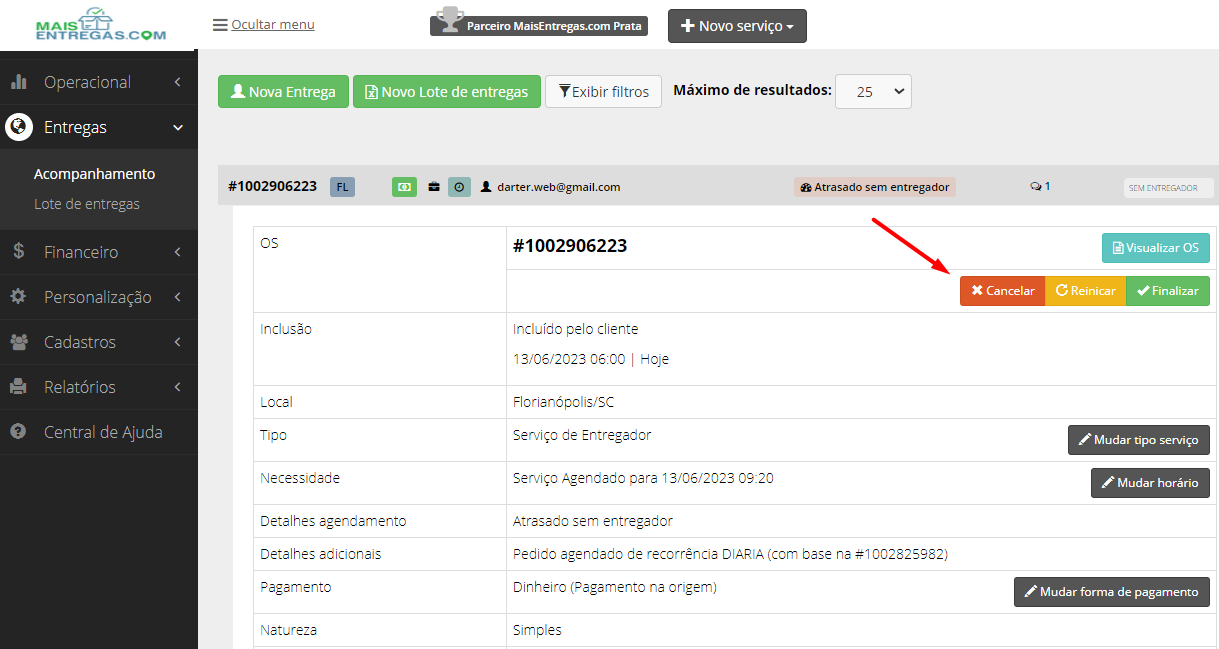This screenshot has width=1219, height=649.
Task: Expand the Financeiro menu chevron
Action: [177, 252]
